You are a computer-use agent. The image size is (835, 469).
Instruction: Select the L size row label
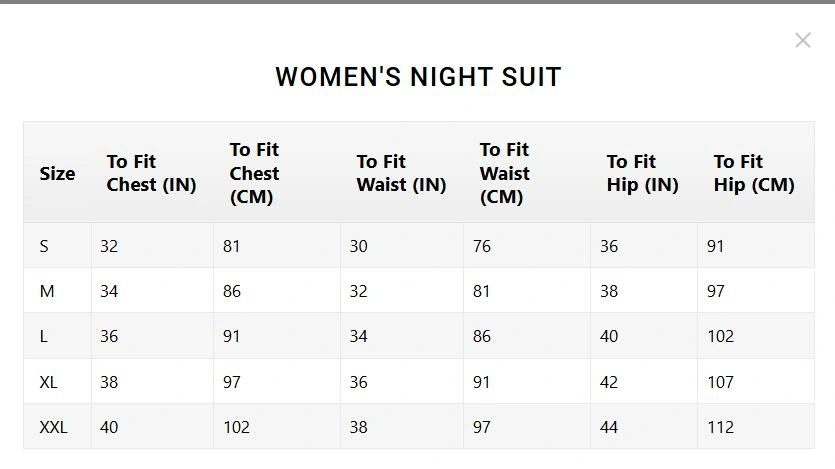pos(44,337)
